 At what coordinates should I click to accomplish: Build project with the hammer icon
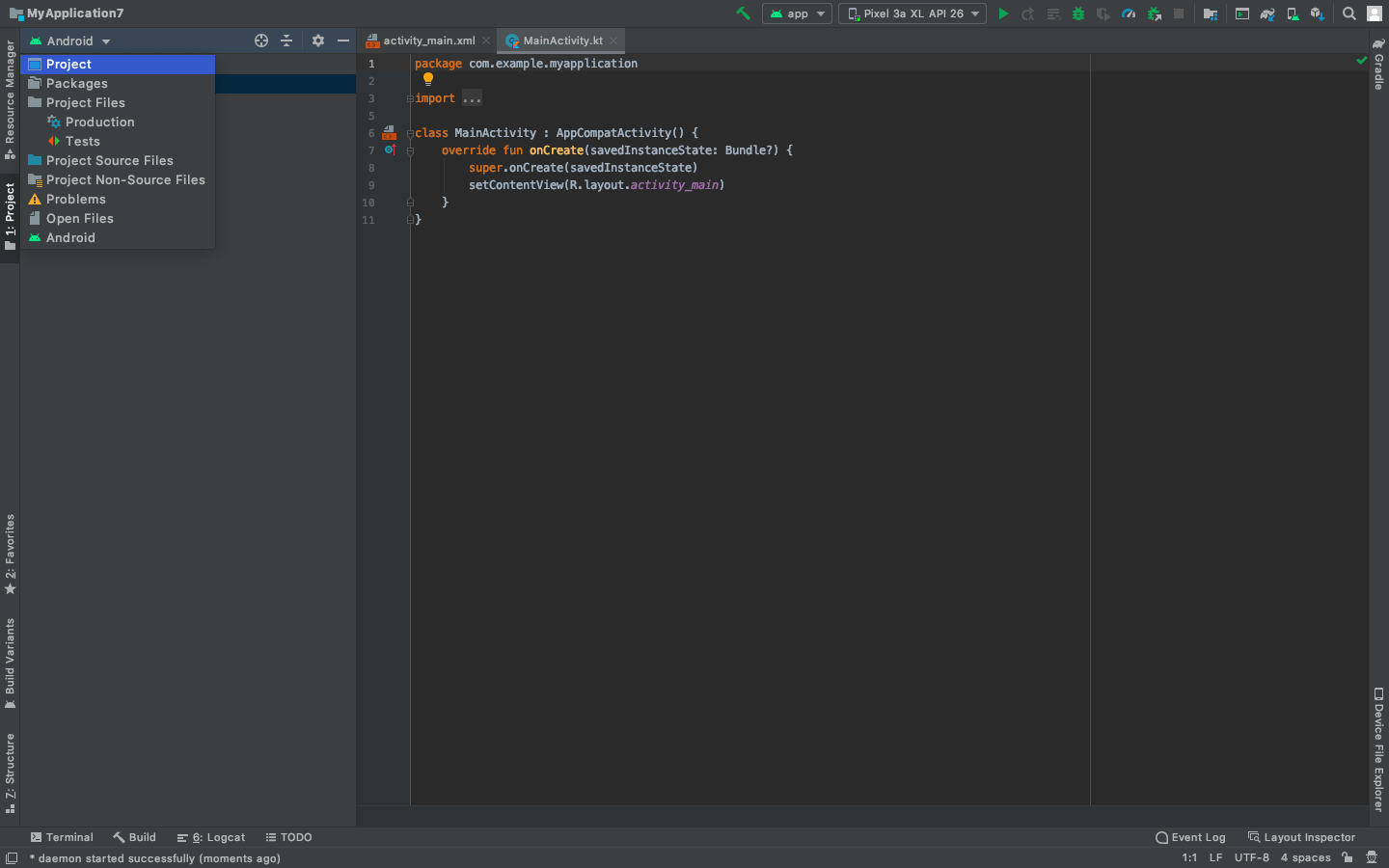tap(743, 14)
